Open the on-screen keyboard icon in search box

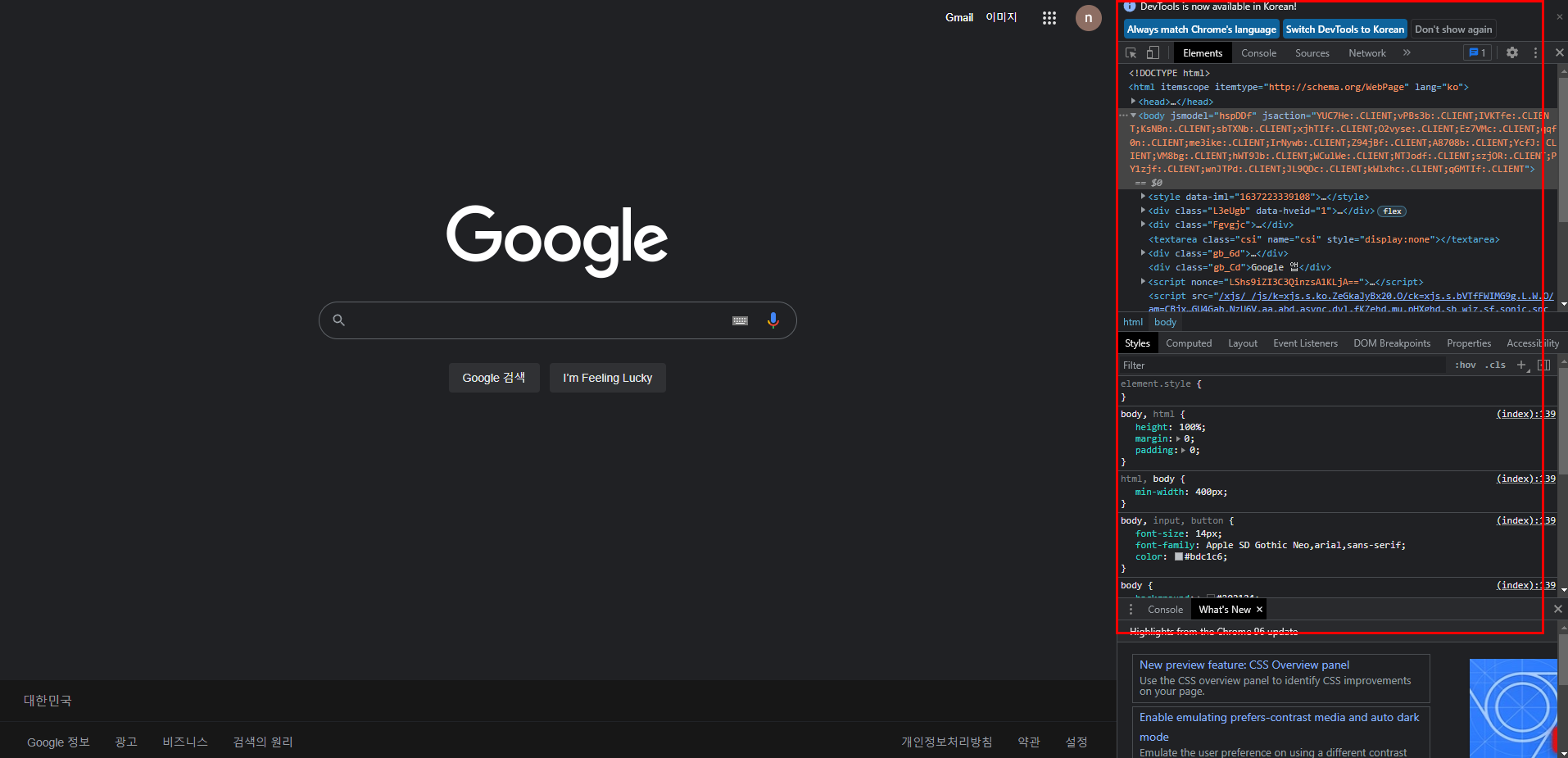click(x=740, y=320)
